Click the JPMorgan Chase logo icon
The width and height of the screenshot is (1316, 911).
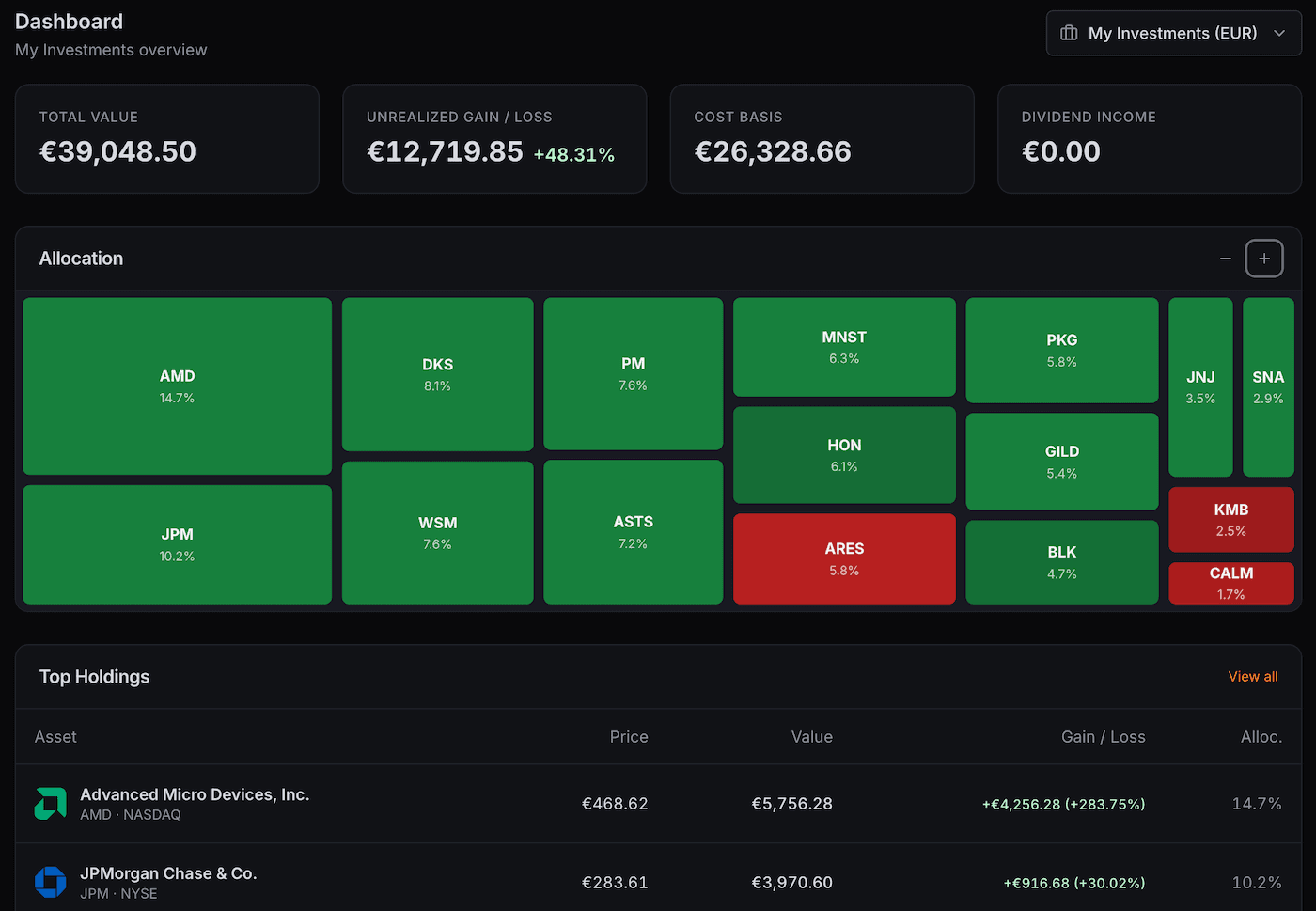point(51,882)
